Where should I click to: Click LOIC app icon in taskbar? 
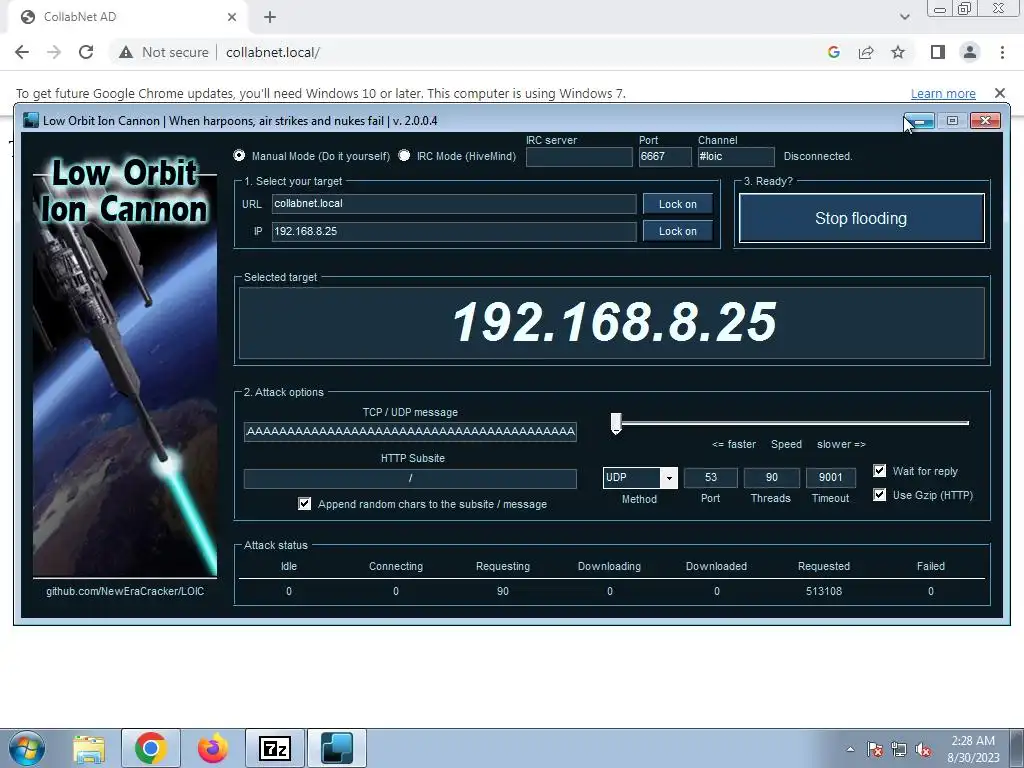(337, 748)
